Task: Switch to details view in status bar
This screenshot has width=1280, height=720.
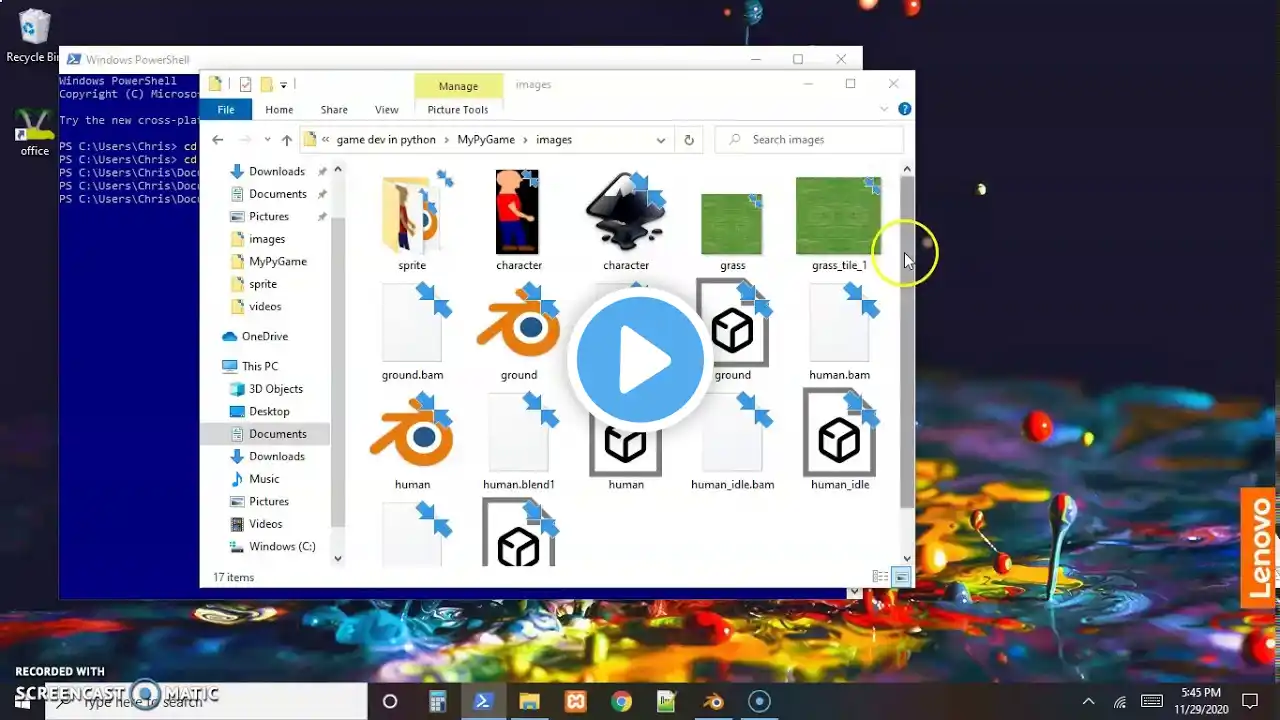Action: click(880, 577)
